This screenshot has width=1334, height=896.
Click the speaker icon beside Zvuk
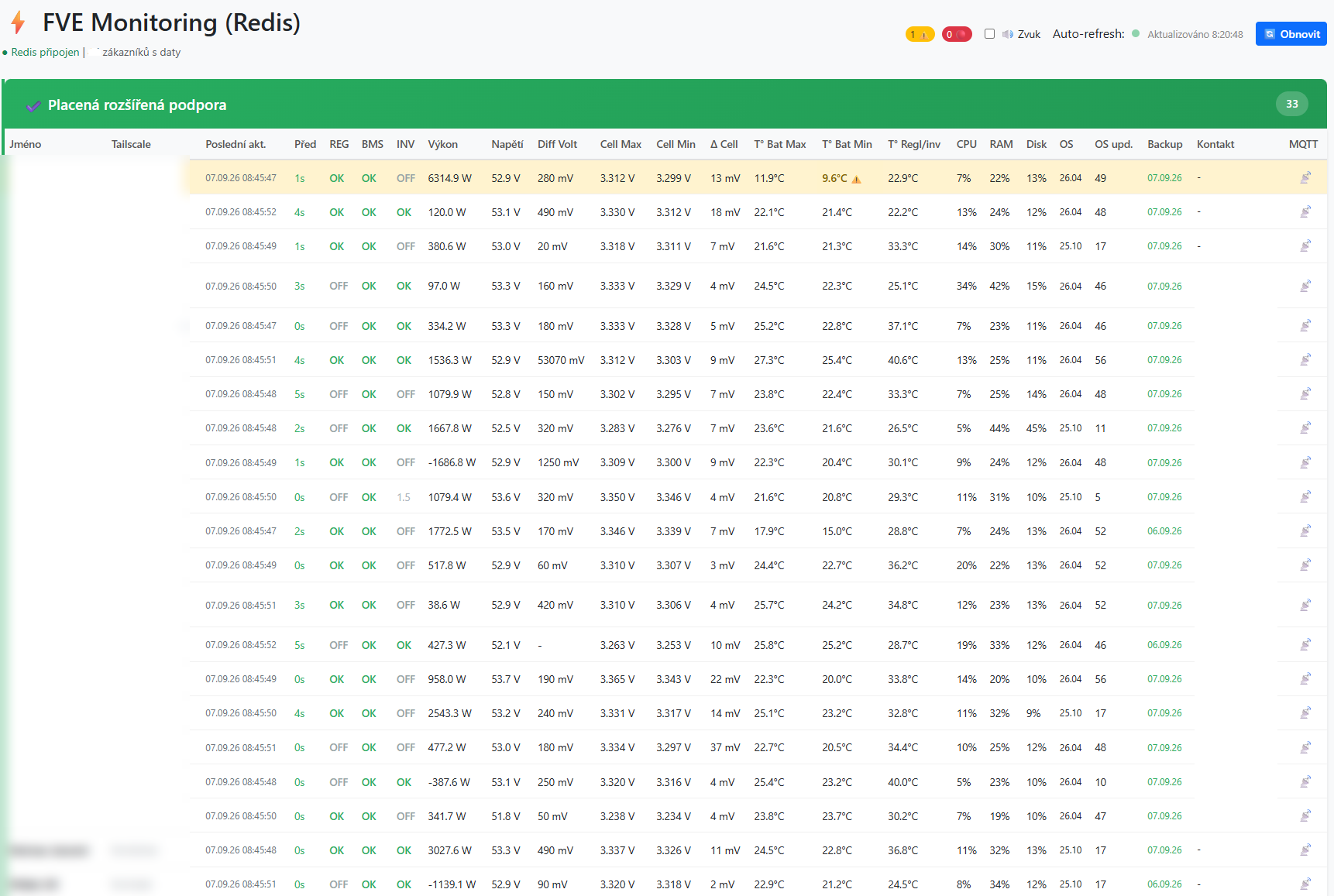1008,34
